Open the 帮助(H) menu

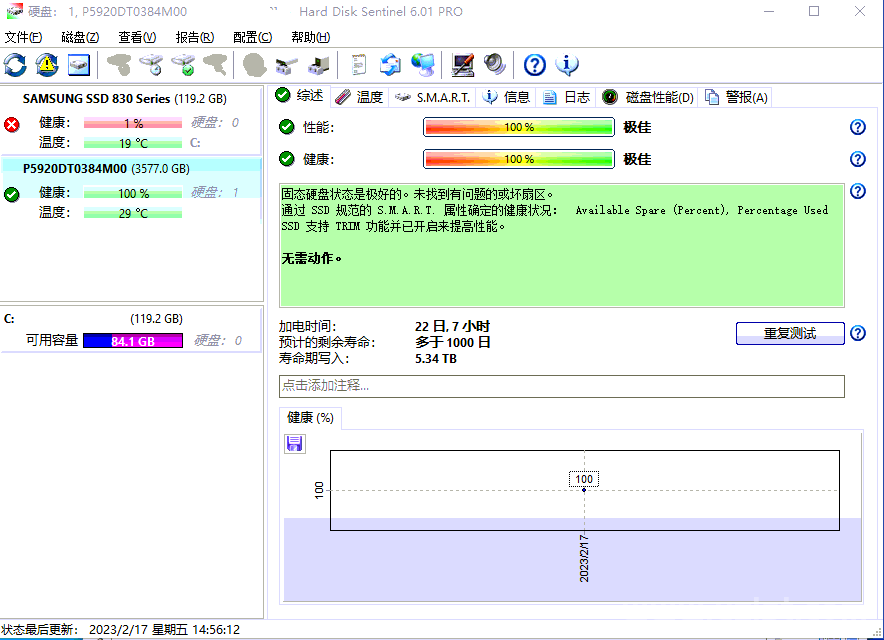coord(310,37)
